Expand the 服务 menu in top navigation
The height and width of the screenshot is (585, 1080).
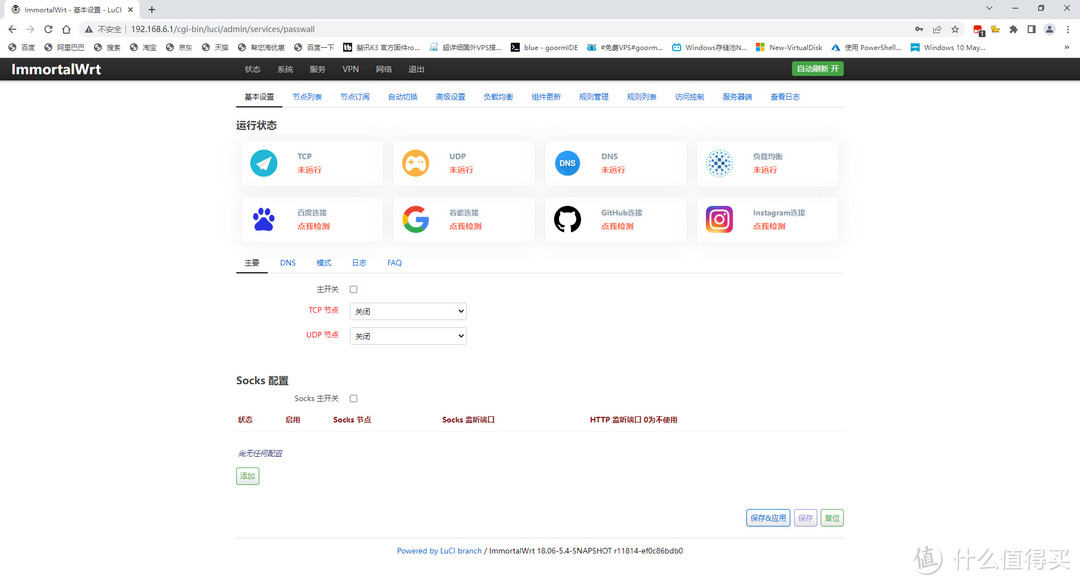pyautogui.click(x=317, y=69)
